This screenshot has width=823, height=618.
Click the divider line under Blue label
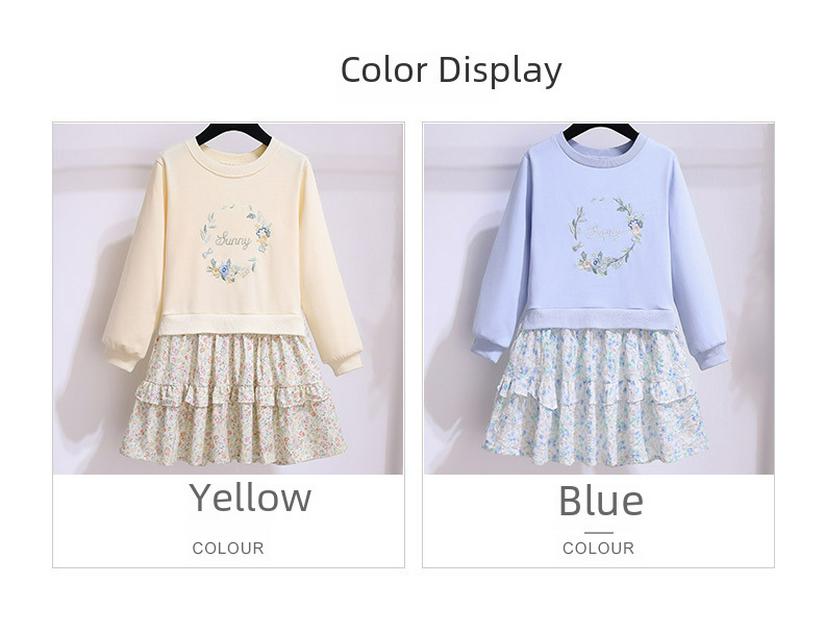(598, 532)
